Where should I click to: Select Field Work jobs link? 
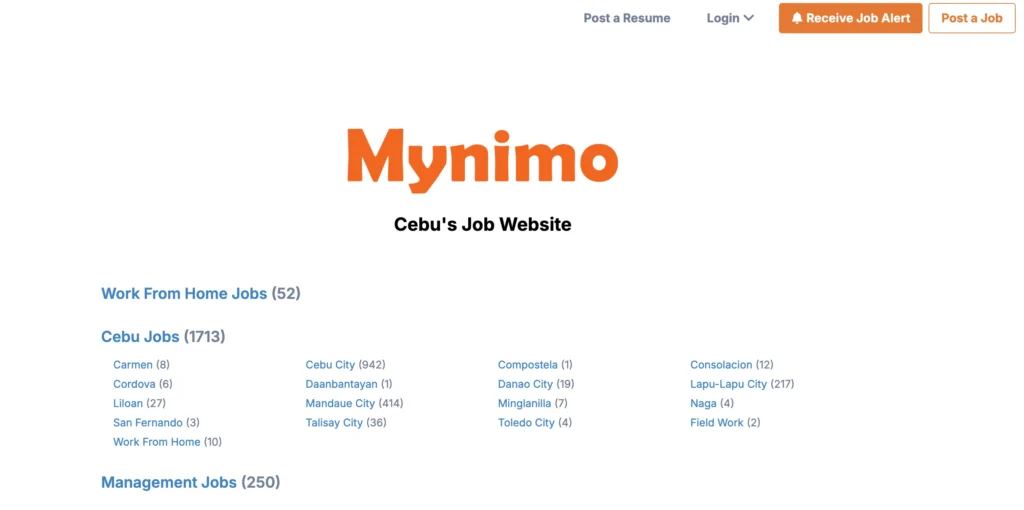pyautogui.click(x=716, y=422)
